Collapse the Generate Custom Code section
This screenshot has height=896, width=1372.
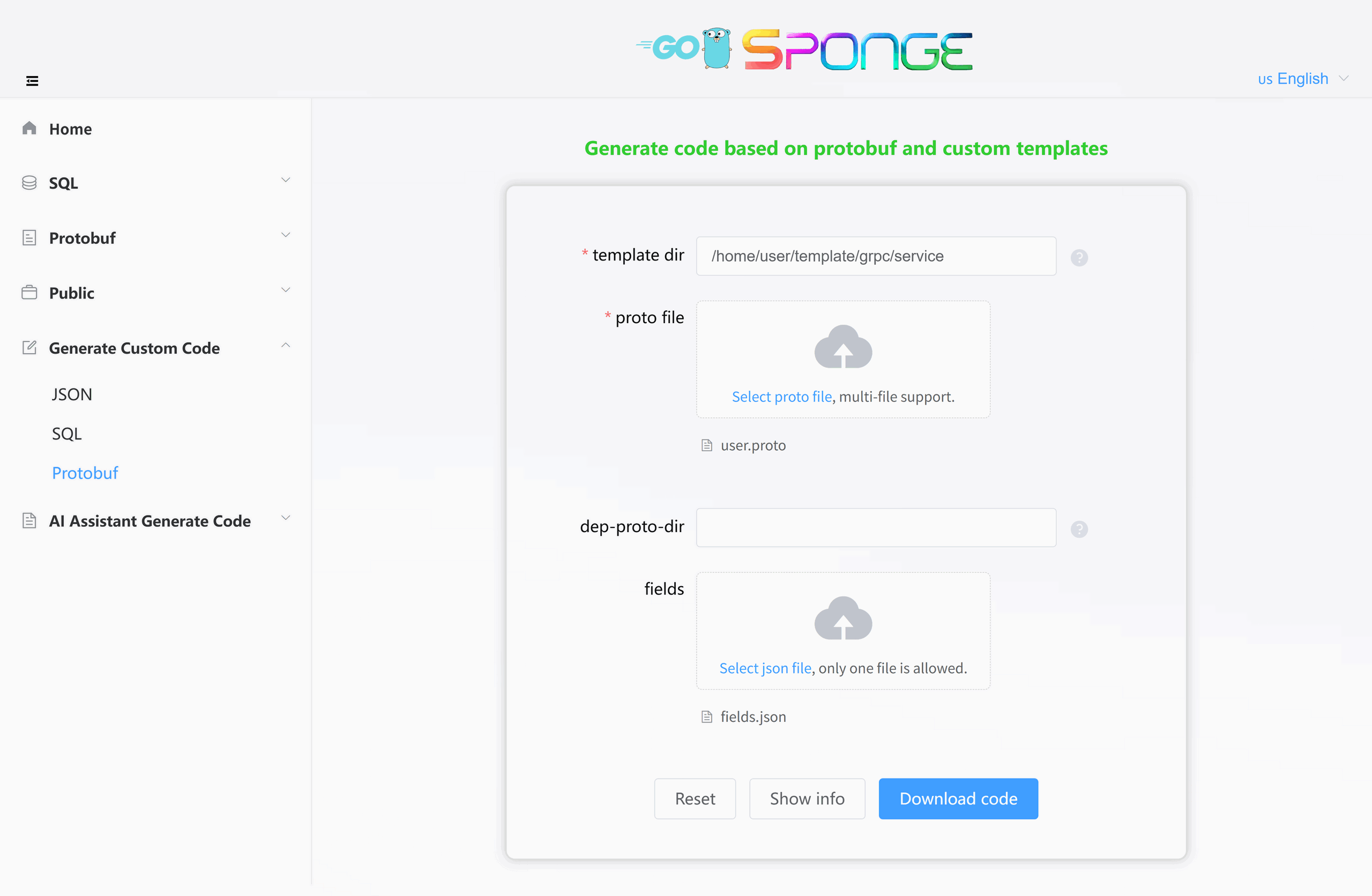pos(155,348)
